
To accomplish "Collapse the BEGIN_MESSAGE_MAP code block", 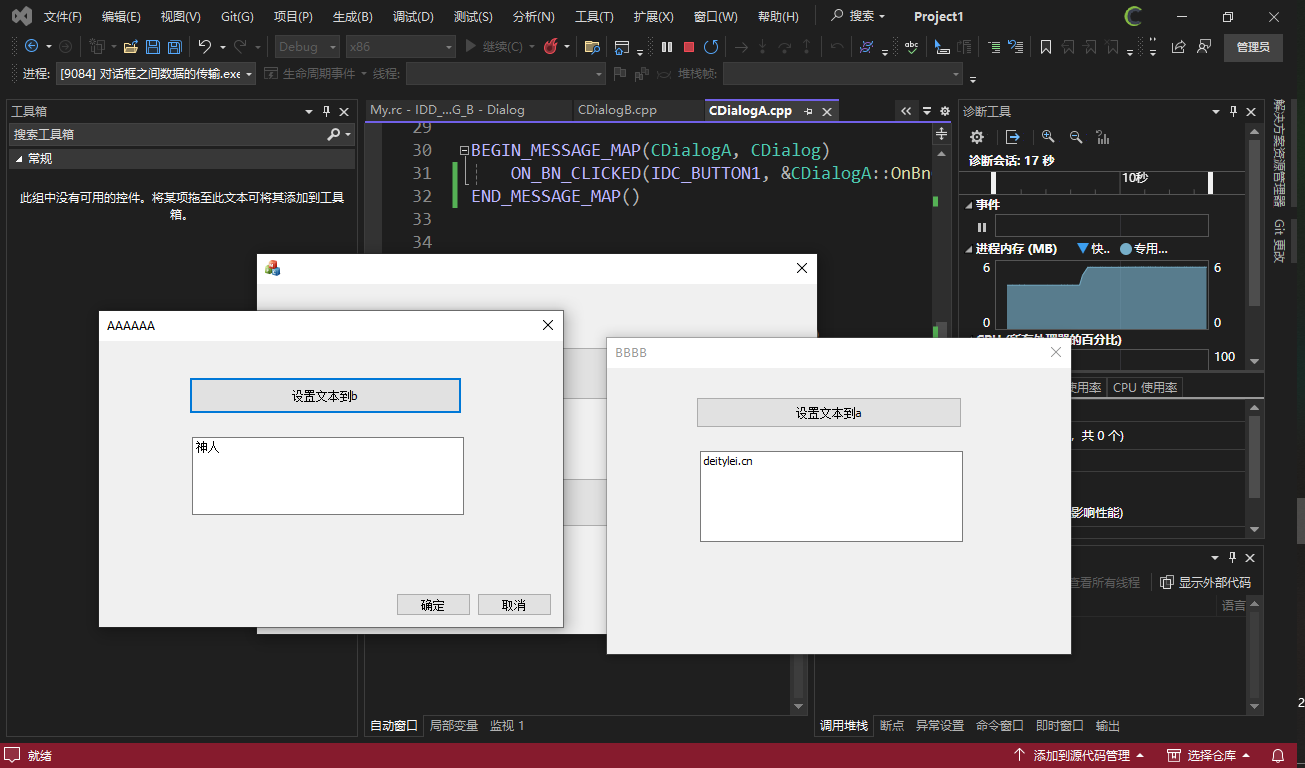I will [464, 151].
